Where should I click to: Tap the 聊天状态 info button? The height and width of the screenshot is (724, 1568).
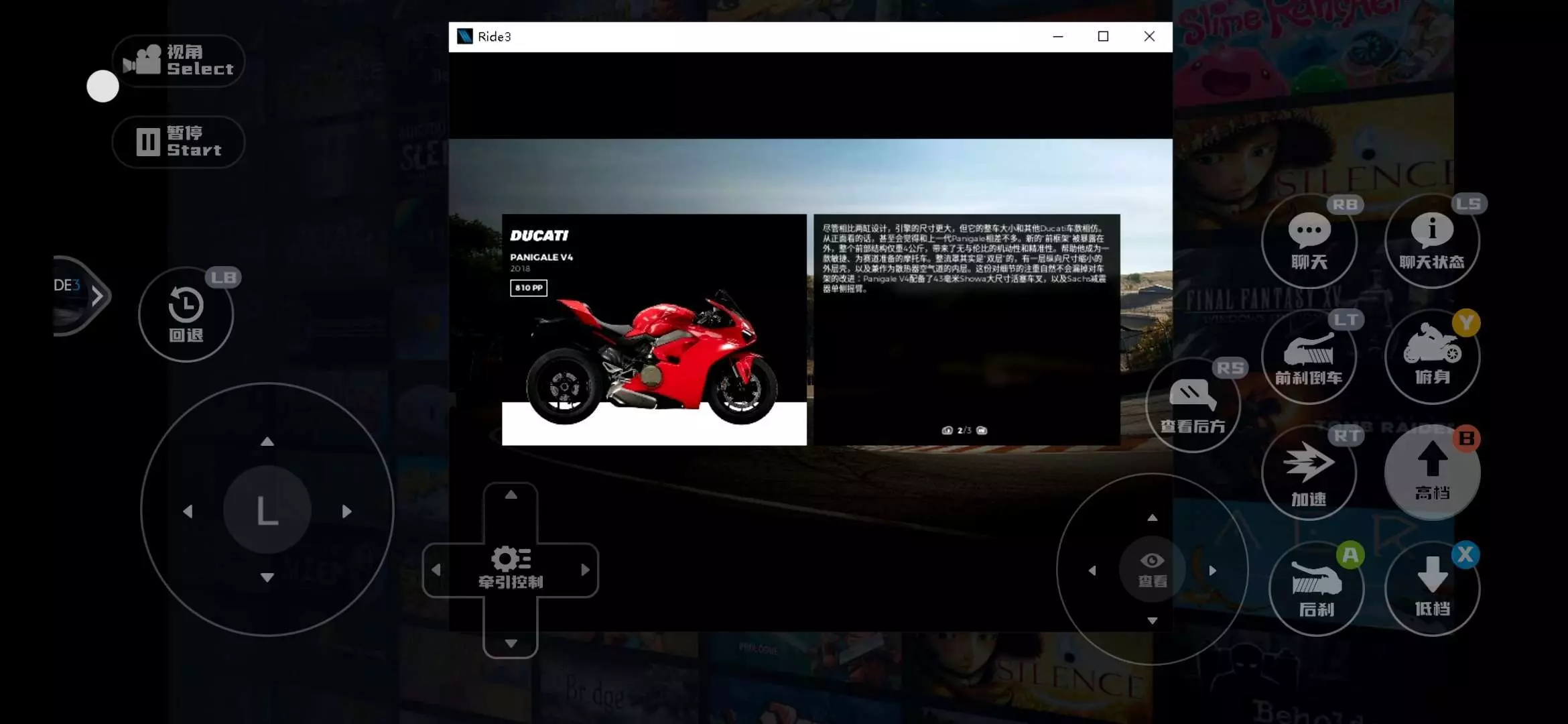1432,241
